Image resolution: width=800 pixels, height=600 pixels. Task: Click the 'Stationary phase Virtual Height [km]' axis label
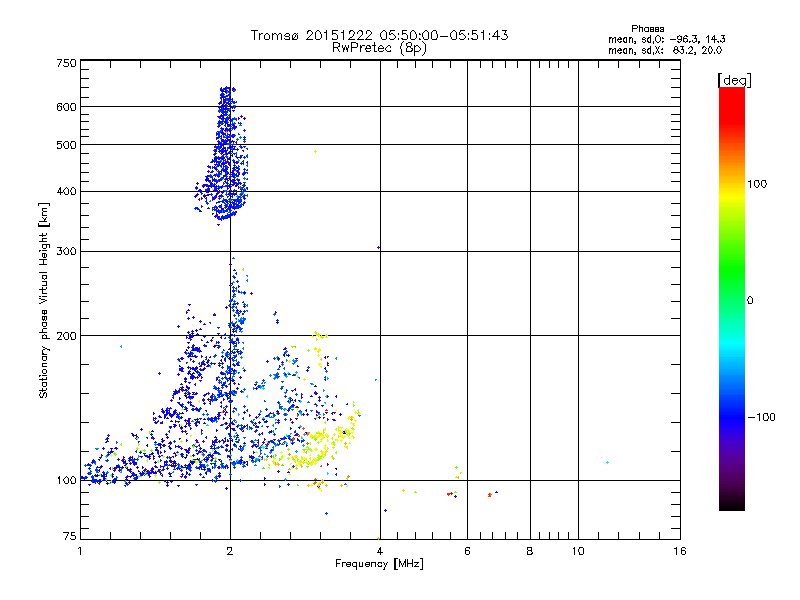[x=44, y=300]
